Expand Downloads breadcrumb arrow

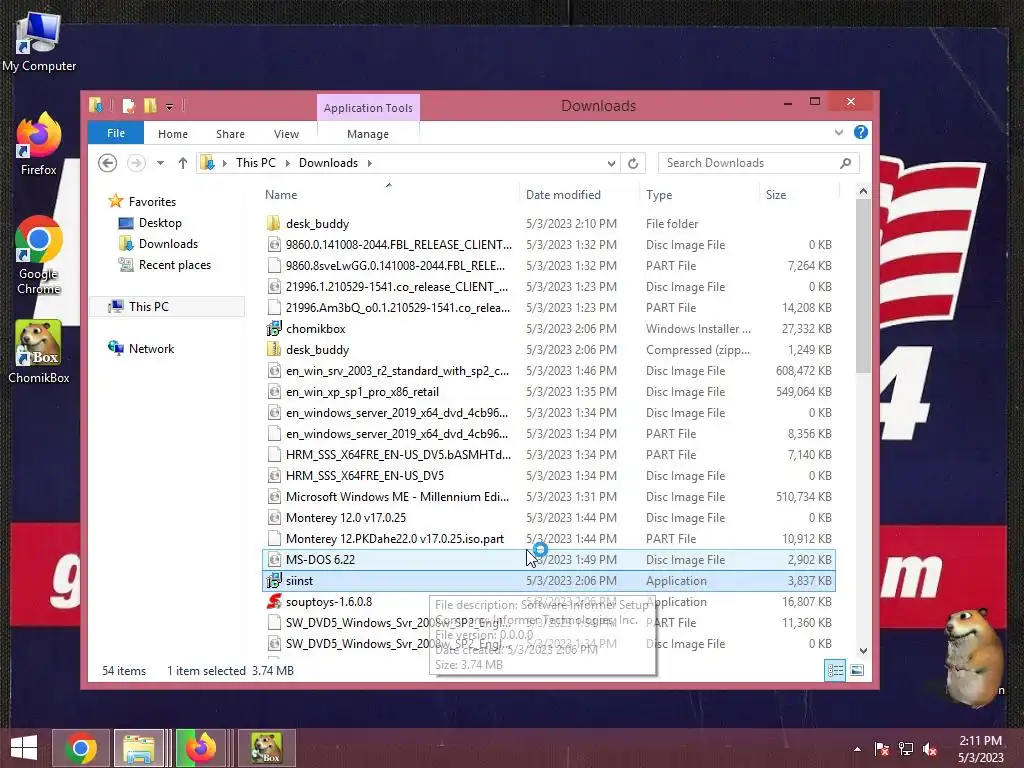click(370, 163)
